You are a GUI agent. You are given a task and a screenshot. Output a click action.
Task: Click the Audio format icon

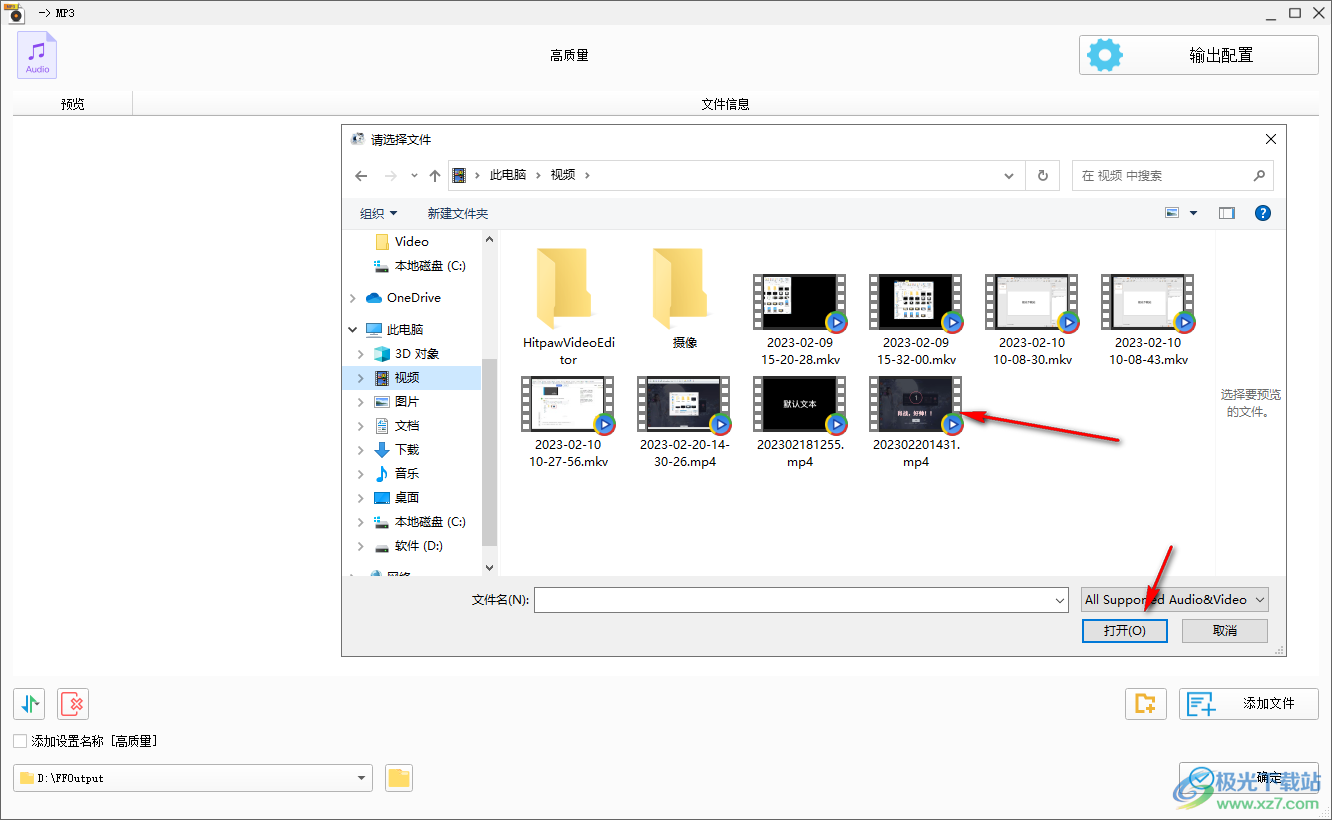[x=37, y=55]
